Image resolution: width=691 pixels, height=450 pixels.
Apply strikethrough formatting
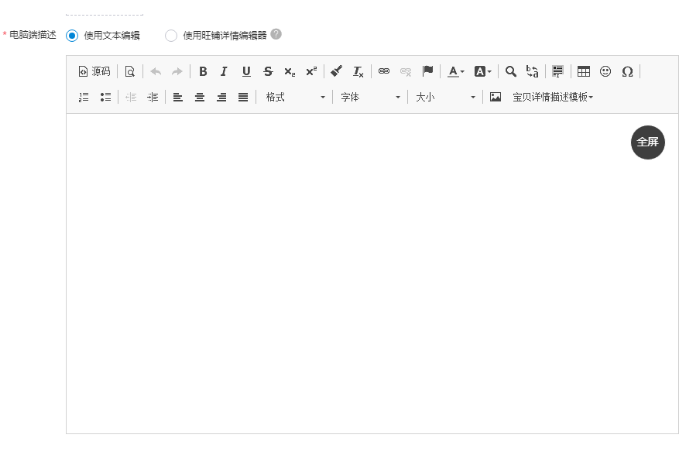tap(268, 72)
